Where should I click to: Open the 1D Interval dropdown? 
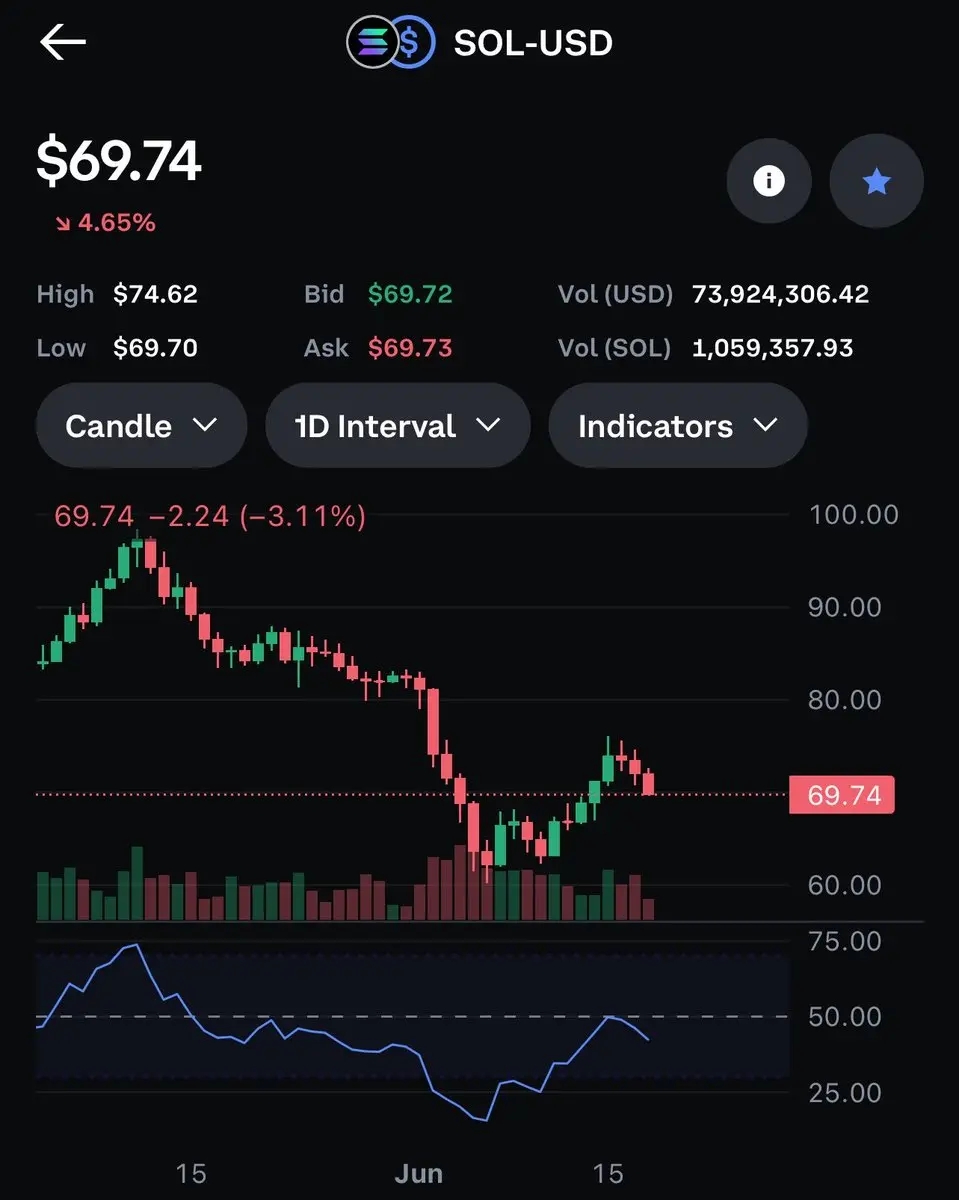pyautogui.click(x=397, y=426)
